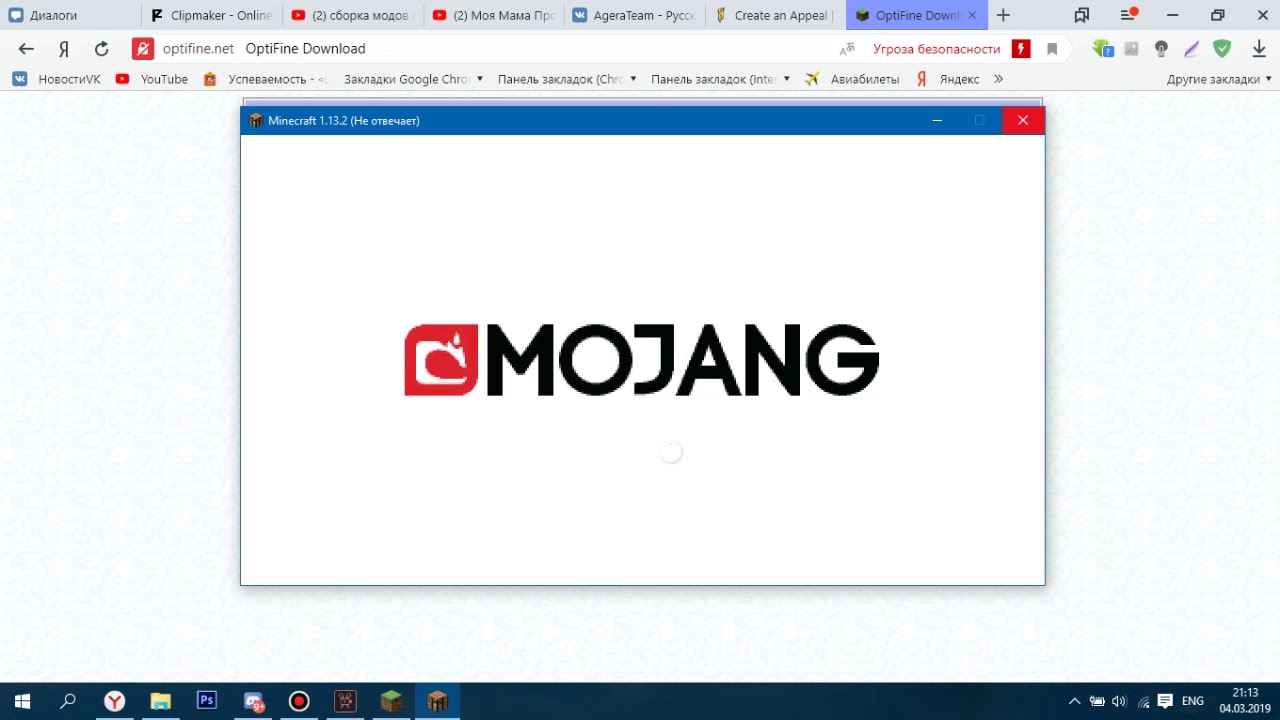
Task: Click the gray picture extension icon
Action: point(1132,48)
